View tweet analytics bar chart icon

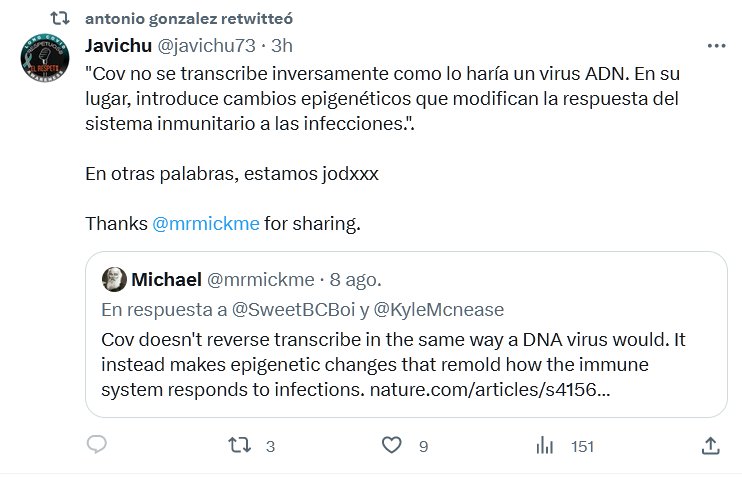pos(546,446)
